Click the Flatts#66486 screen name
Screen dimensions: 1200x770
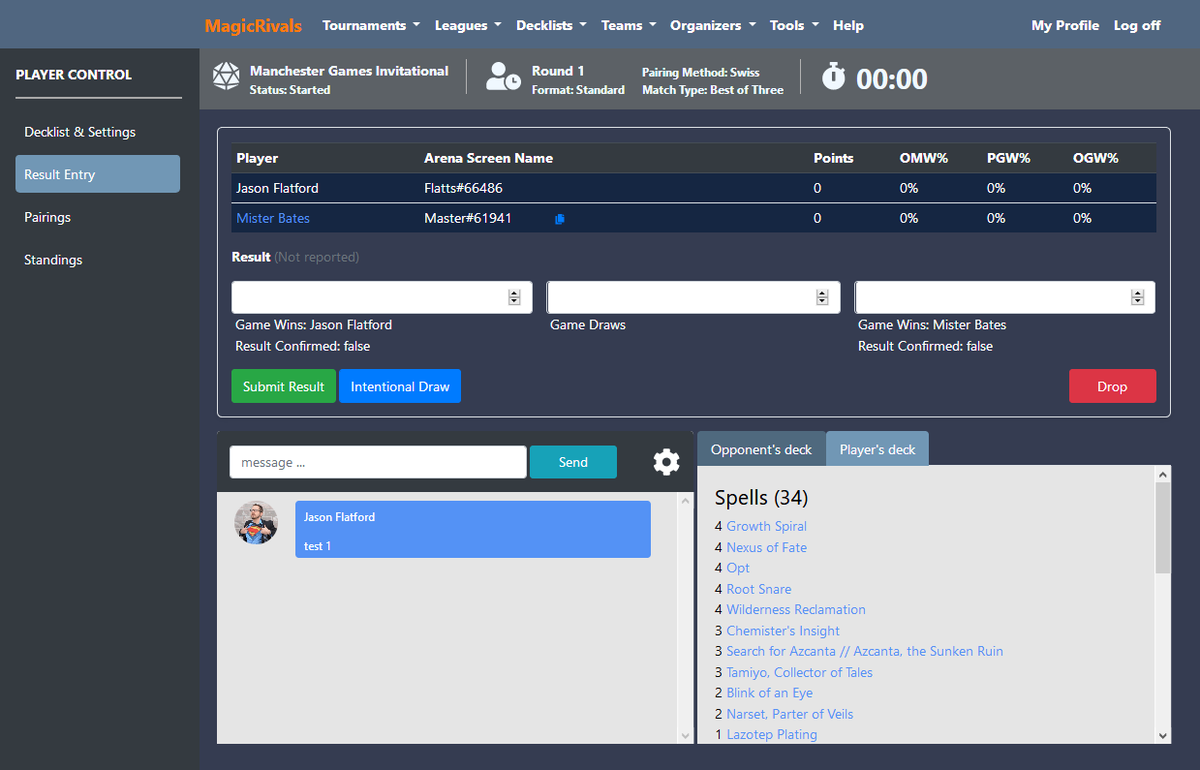coord(463,188)
